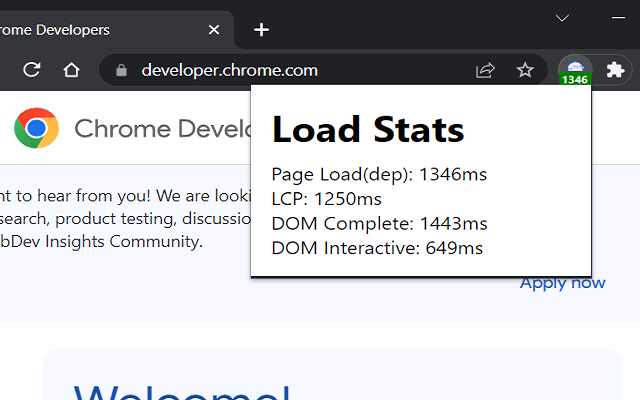Reload the page with the refresh icon
Screen dimensions: 640x400
point(31,70)
